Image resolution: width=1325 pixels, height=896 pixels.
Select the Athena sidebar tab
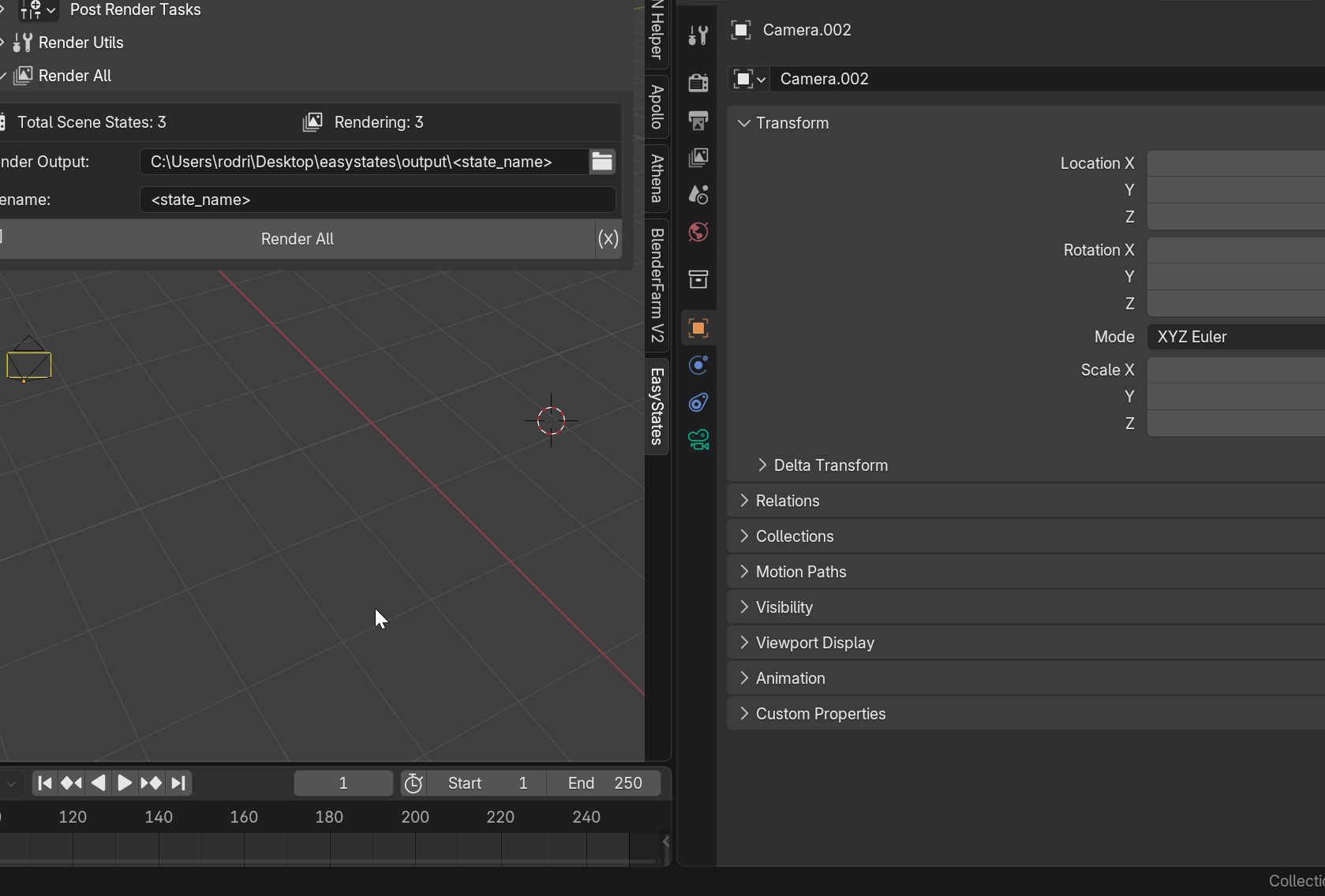click(657, 178)
